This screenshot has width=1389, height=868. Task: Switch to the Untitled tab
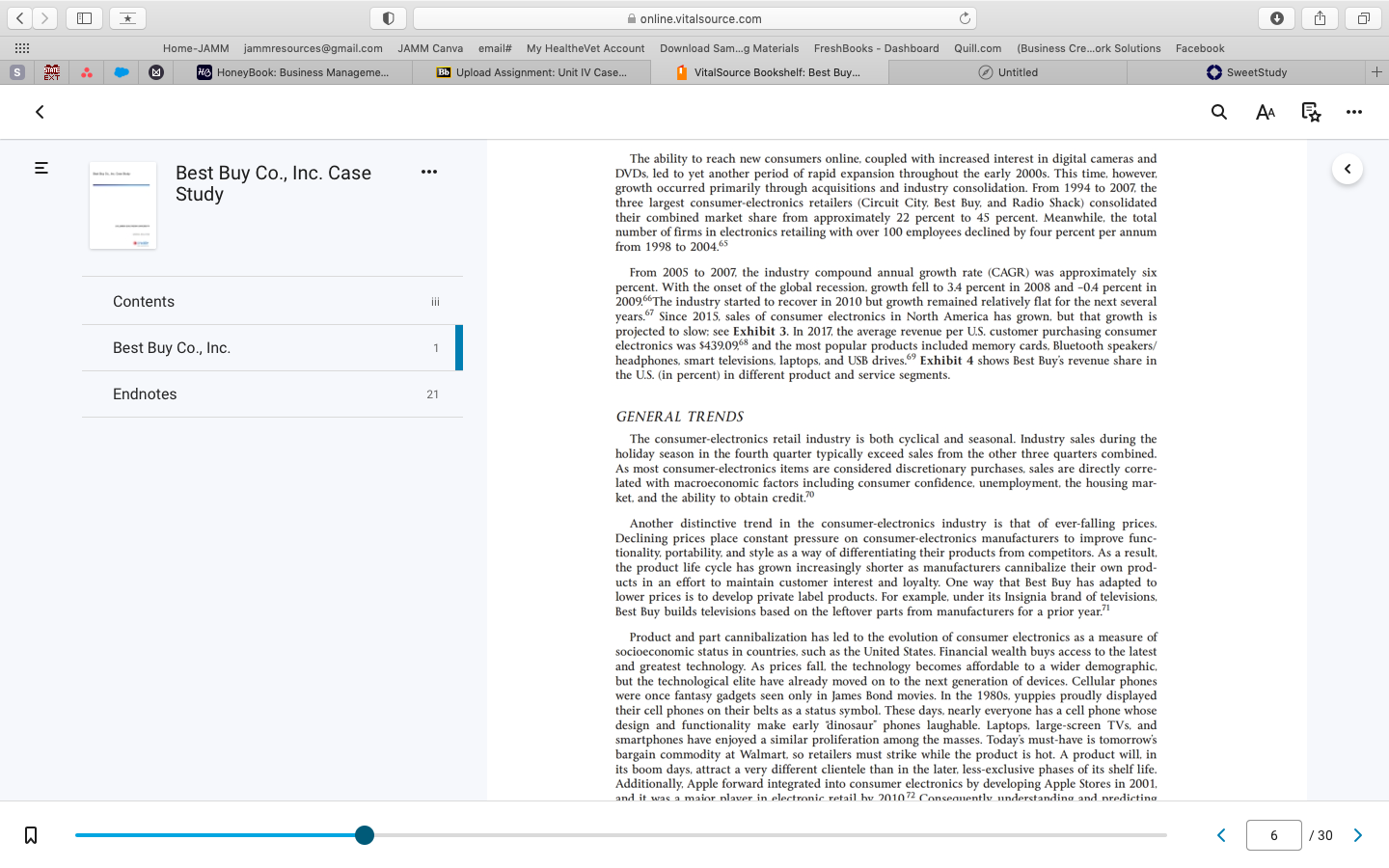point(1007,72)
